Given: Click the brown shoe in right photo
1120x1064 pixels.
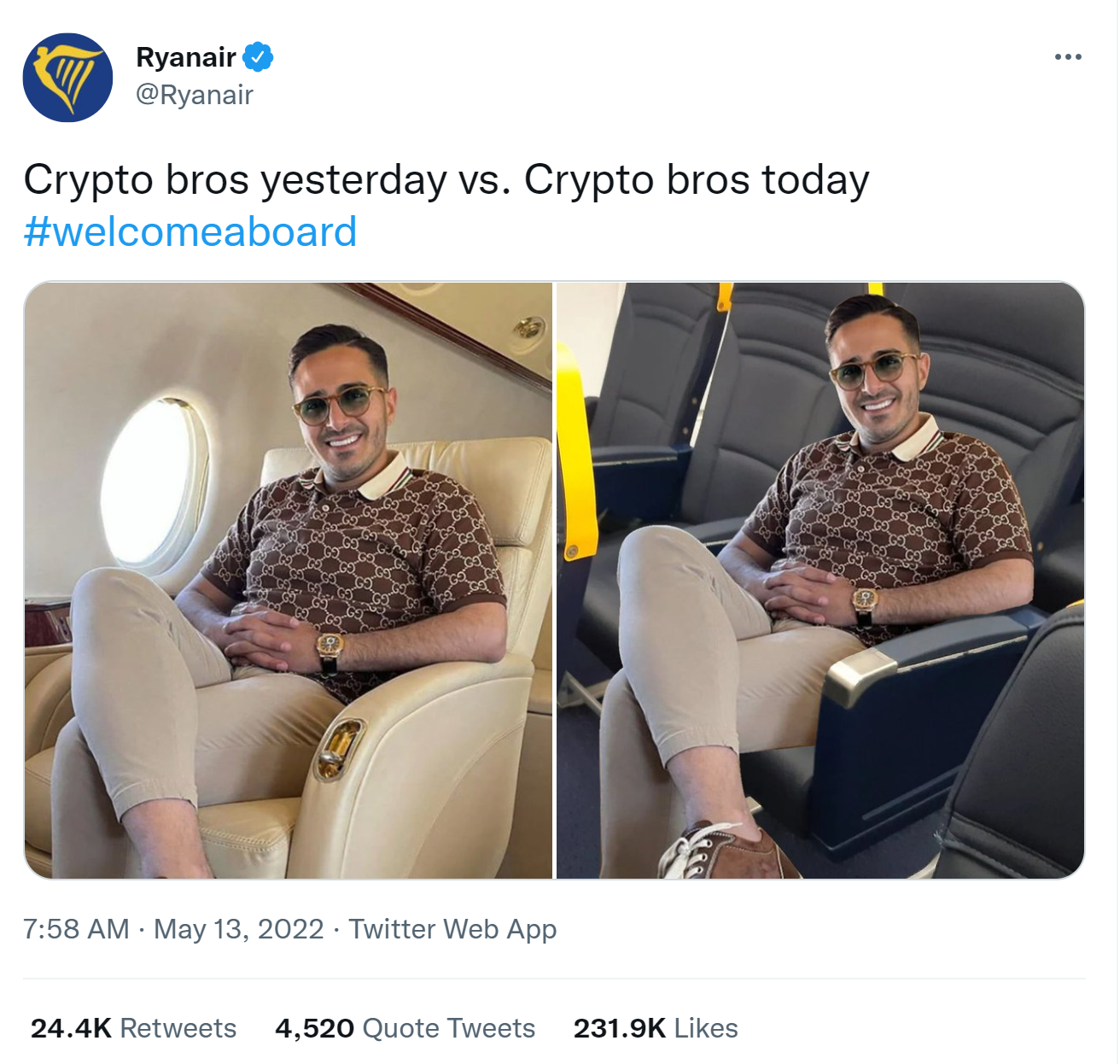Looking at the screenshot, I should (726, 851).
